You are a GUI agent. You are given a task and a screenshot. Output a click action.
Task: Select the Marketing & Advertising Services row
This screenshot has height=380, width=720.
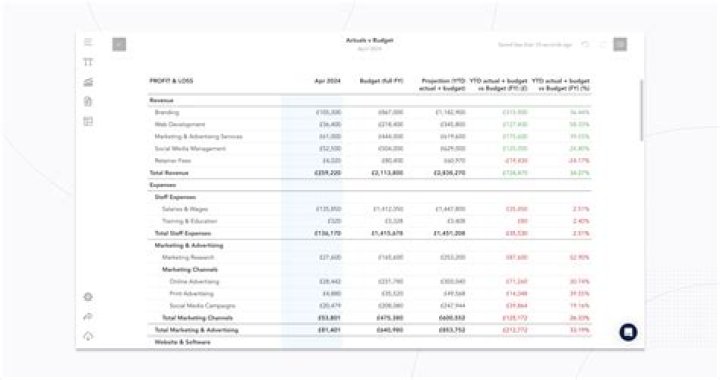pyautogui.click(x=370, y=136)
